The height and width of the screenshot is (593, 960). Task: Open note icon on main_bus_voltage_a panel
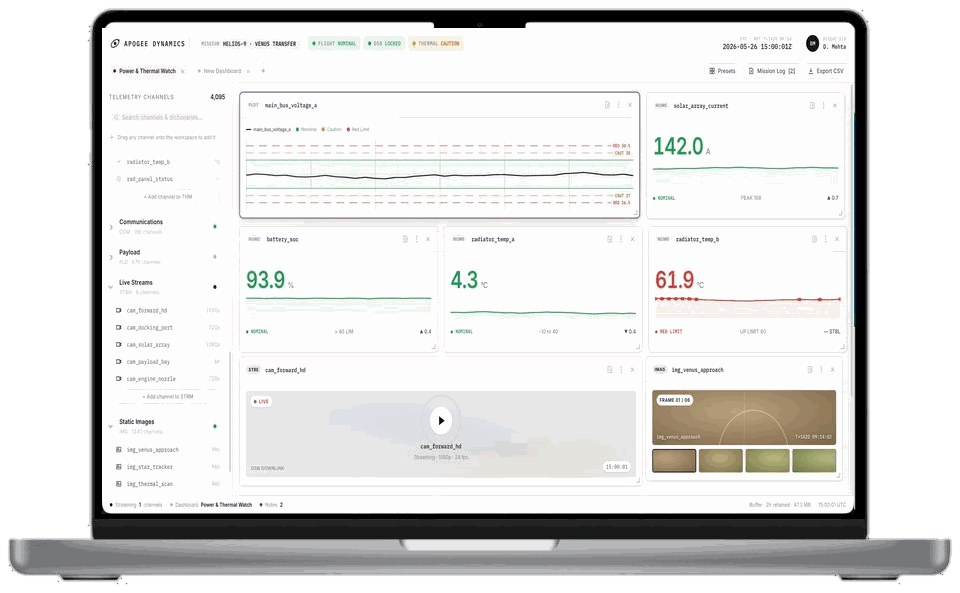point(607,105)
